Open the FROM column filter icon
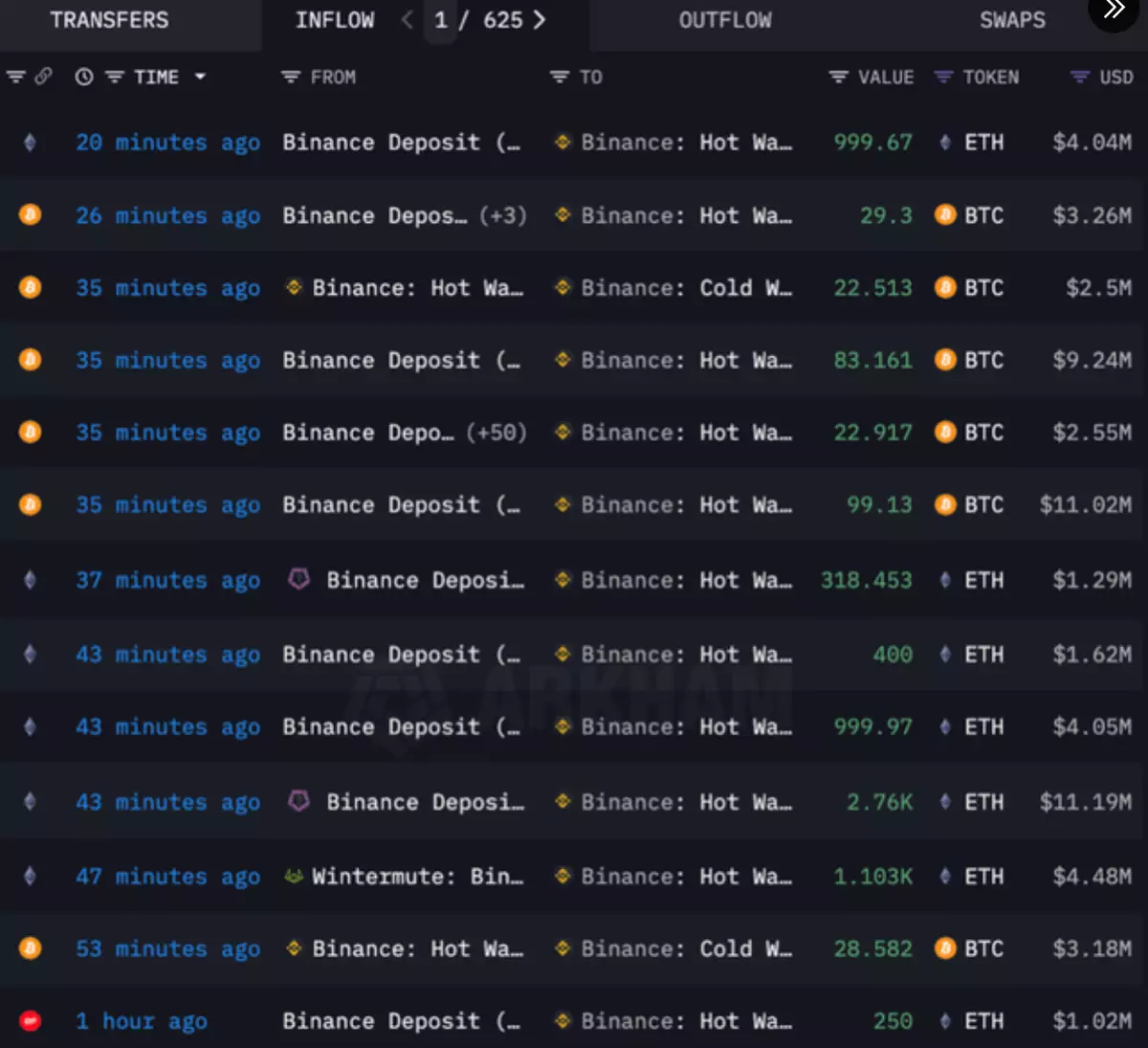The height and width of the screenshot is (1048, 1148). [x=291, y=78]
